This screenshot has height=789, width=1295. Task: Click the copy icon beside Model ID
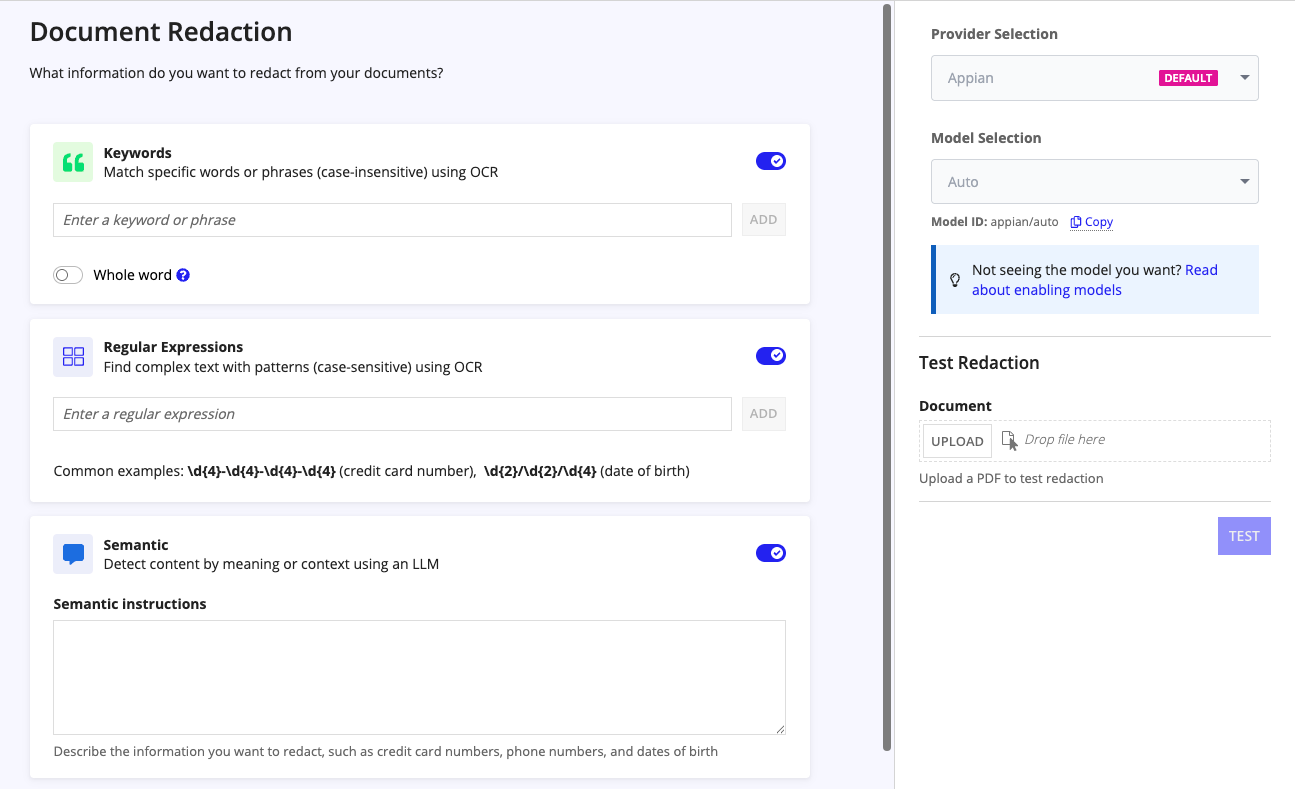click(1076, 222)
